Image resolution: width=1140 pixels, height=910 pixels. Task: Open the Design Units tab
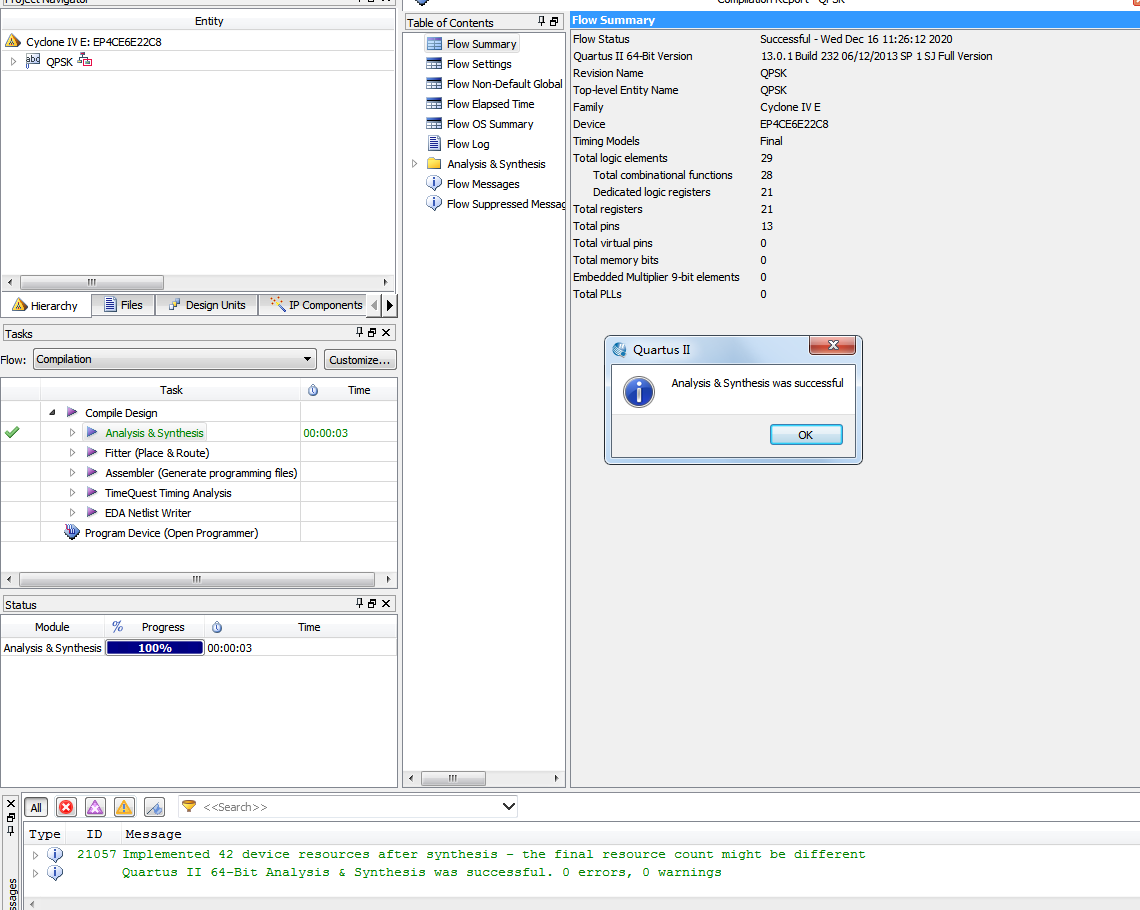[206, 305]
